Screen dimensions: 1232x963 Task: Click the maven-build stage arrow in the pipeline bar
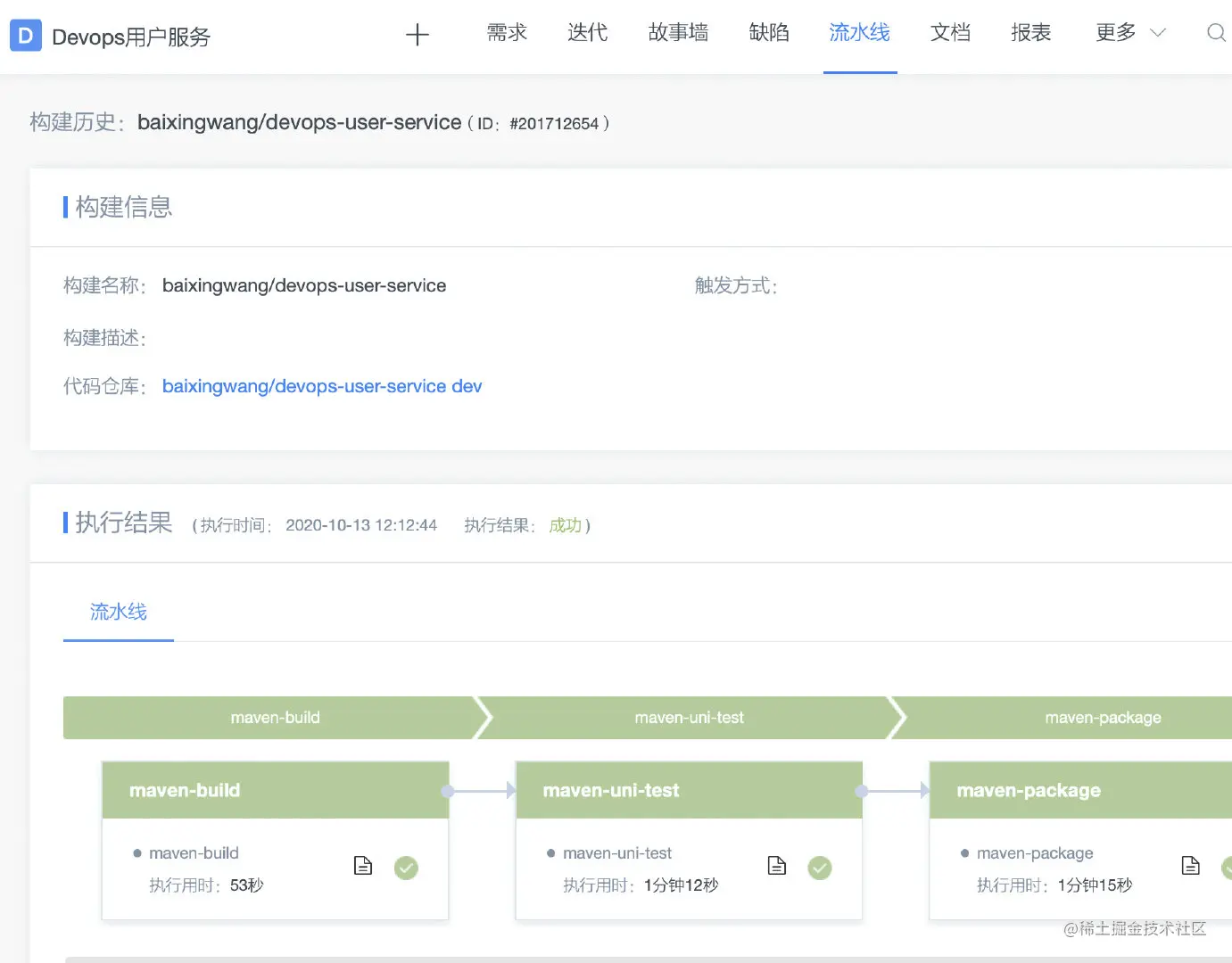click(275, 718)
